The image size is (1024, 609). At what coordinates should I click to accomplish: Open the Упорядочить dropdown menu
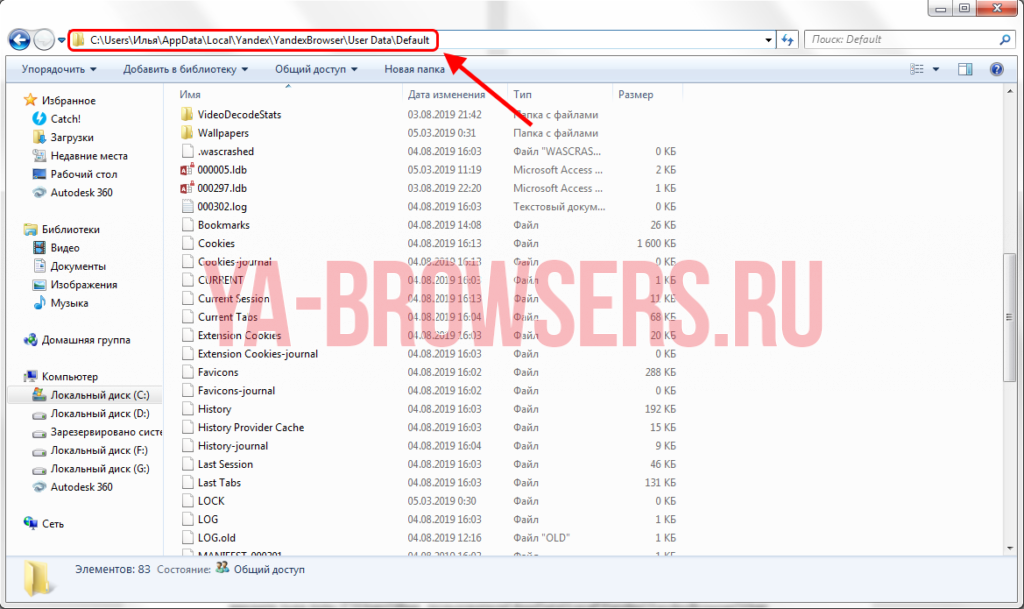click(59, 69)
